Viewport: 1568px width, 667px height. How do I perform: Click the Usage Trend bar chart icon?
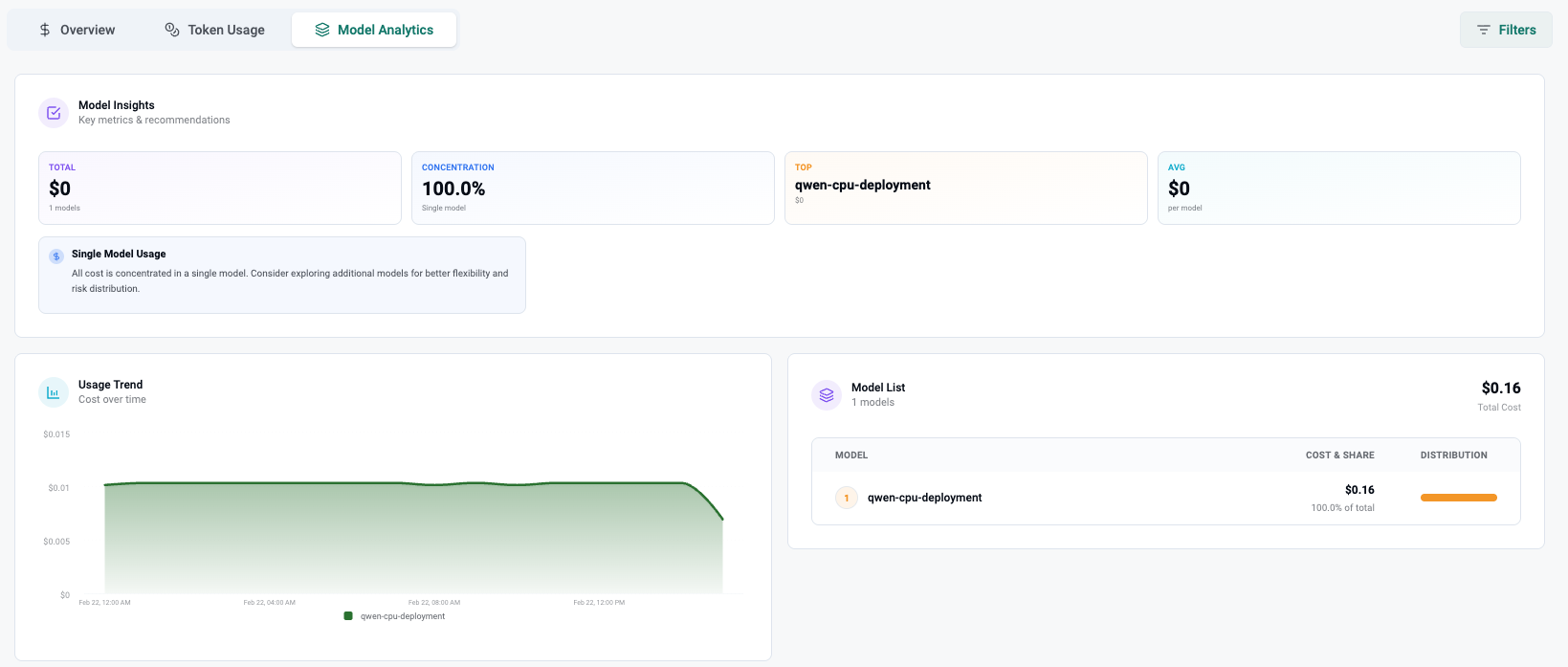coord(54,392)
